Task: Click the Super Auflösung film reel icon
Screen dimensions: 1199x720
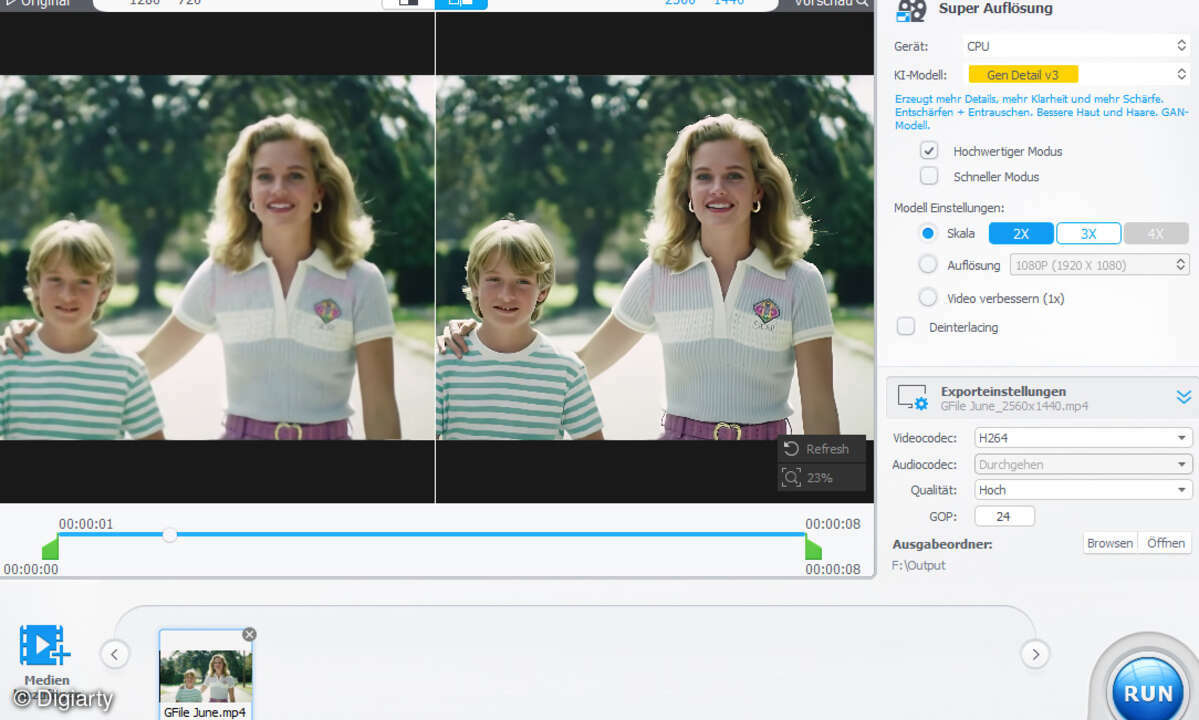Action: pyautogui.click(x=911, y=10)
